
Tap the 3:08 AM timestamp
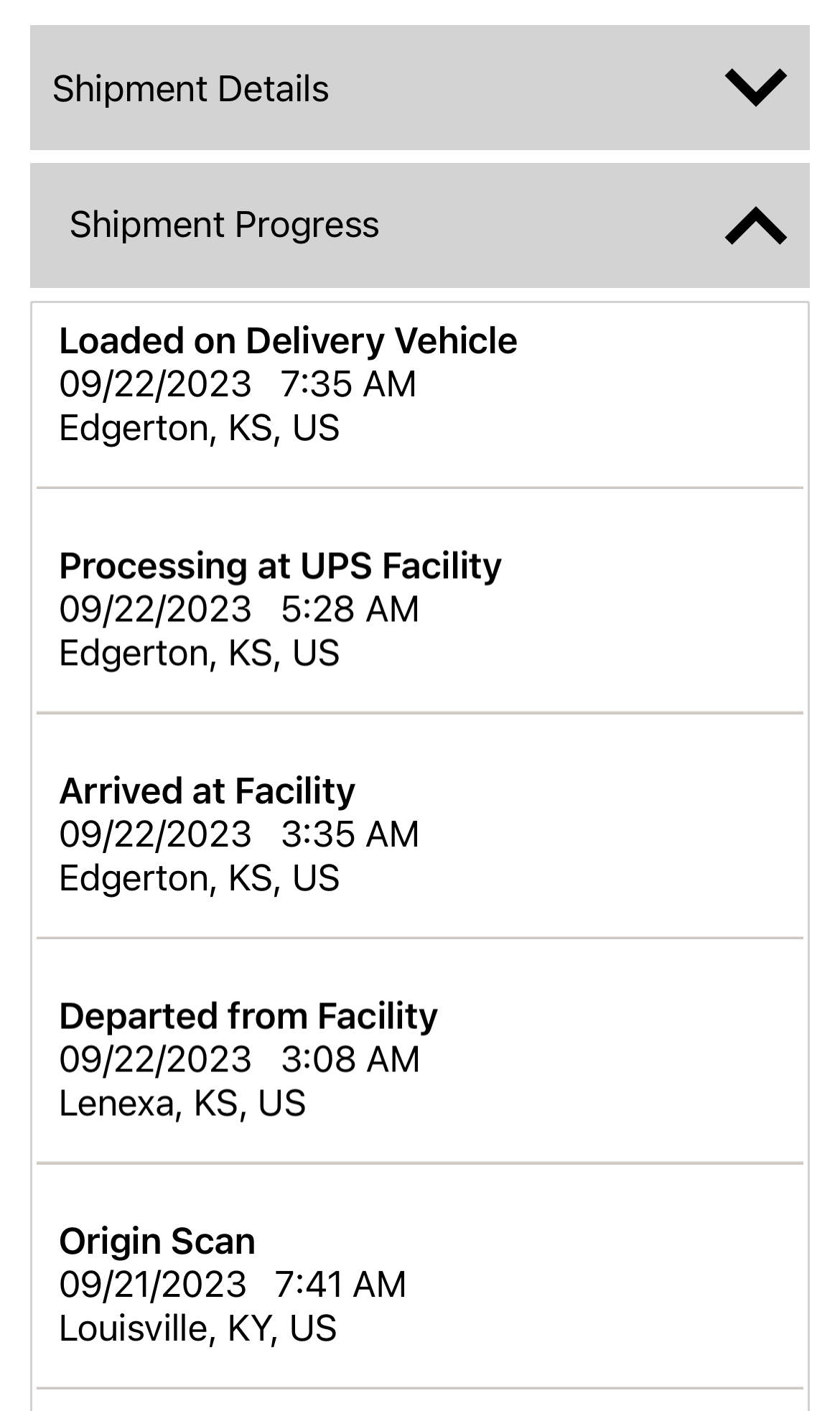pyautogui.click(x=350, y=1059)
